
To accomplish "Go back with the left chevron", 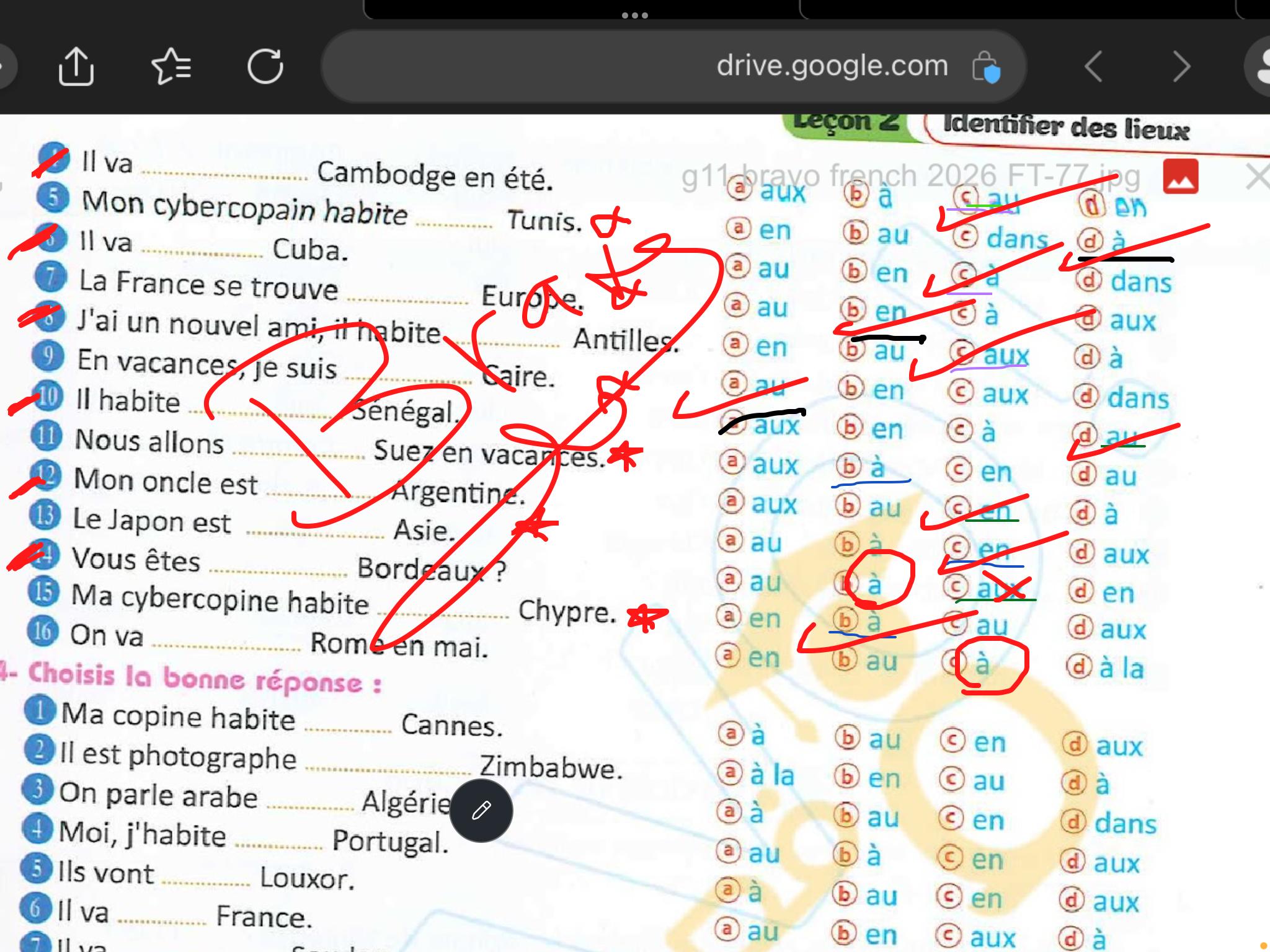I will [1095, 66].
